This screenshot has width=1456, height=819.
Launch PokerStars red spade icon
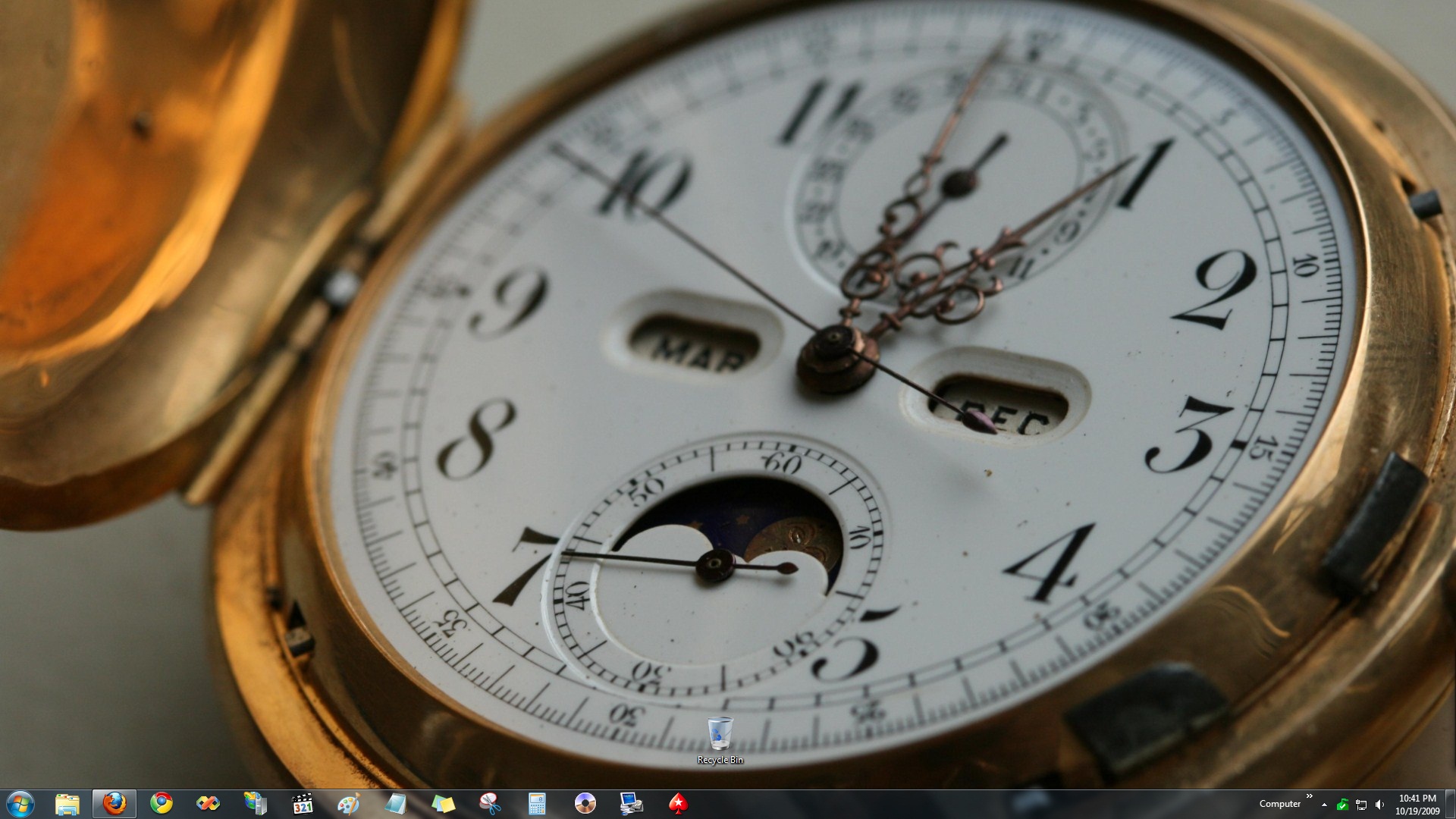678,803
